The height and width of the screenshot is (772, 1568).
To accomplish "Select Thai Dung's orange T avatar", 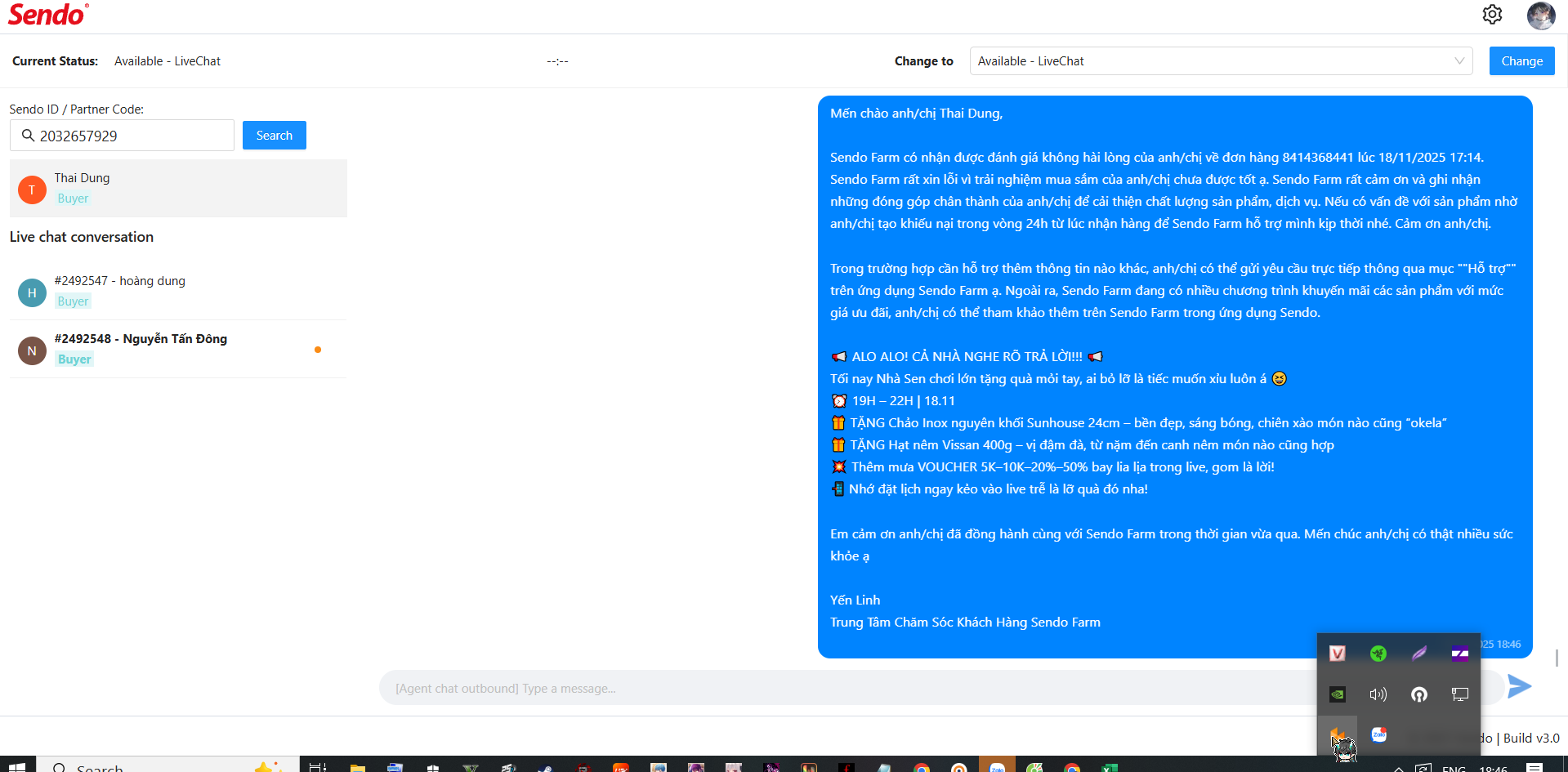I will click(x=32, y=190).
